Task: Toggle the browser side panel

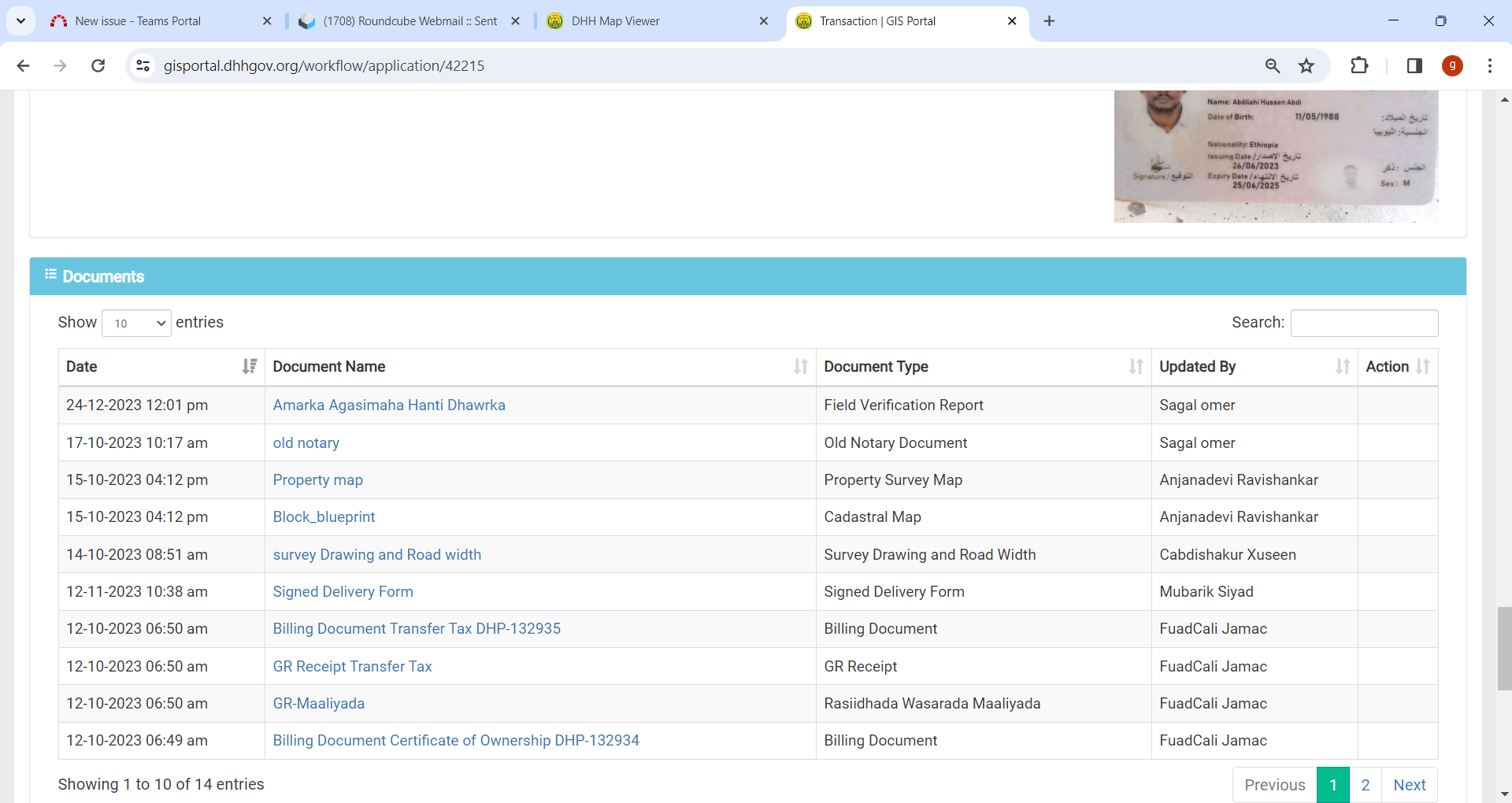Action: 1414,65
